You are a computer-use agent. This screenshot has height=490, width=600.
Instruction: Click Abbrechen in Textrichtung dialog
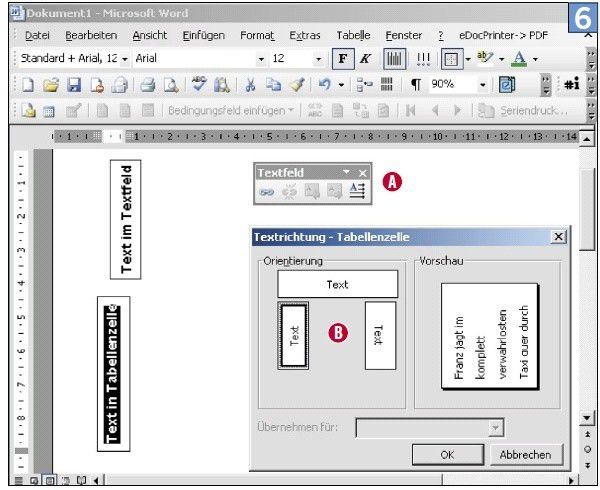[526, 455]
